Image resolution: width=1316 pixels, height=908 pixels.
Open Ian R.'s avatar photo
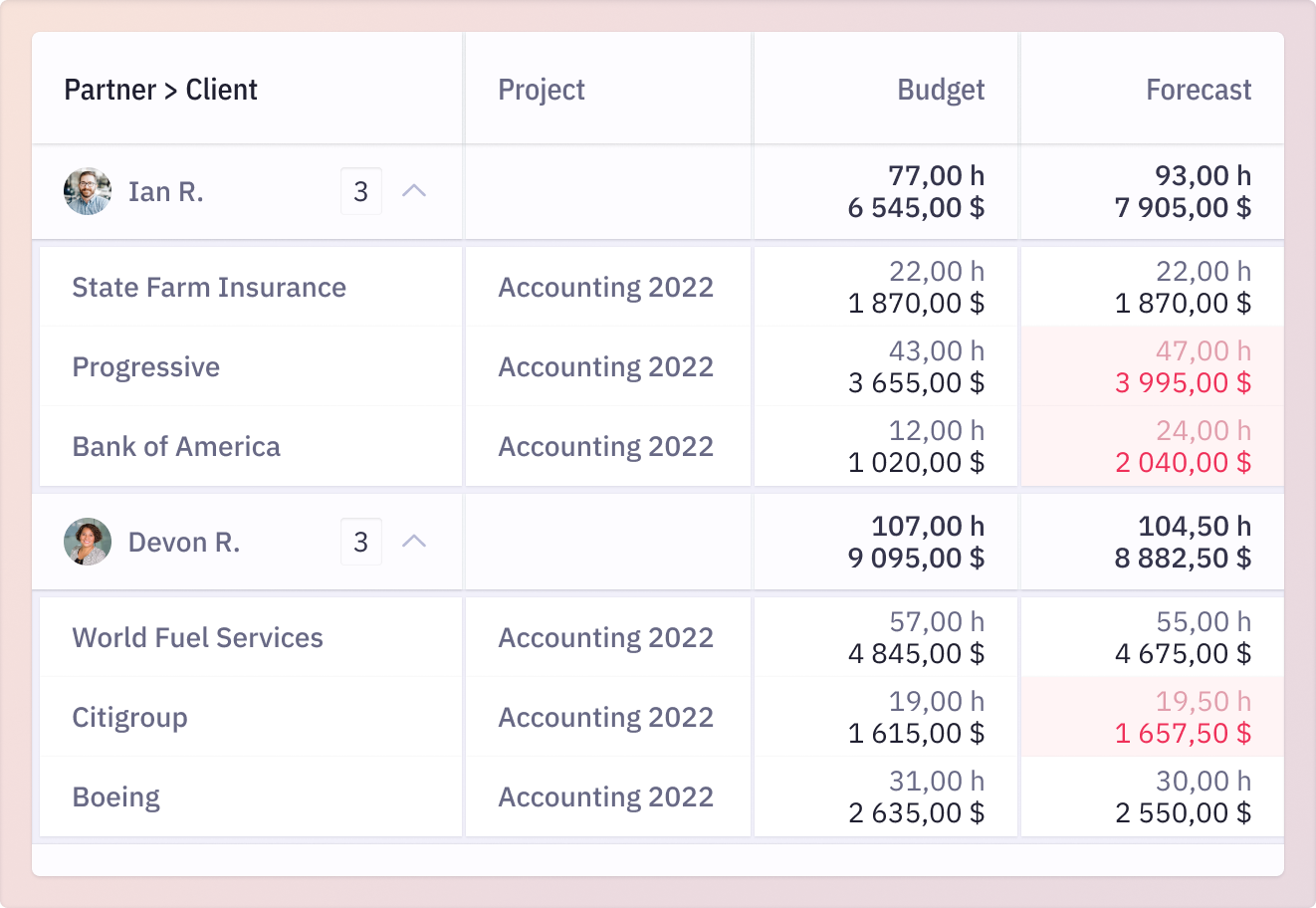[x=88, y=191]
